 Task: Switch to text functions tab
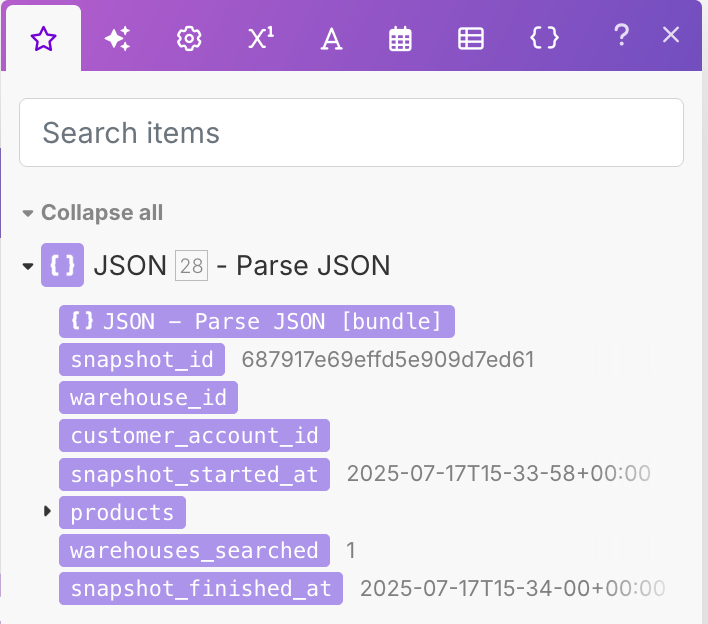coord(331,39)
